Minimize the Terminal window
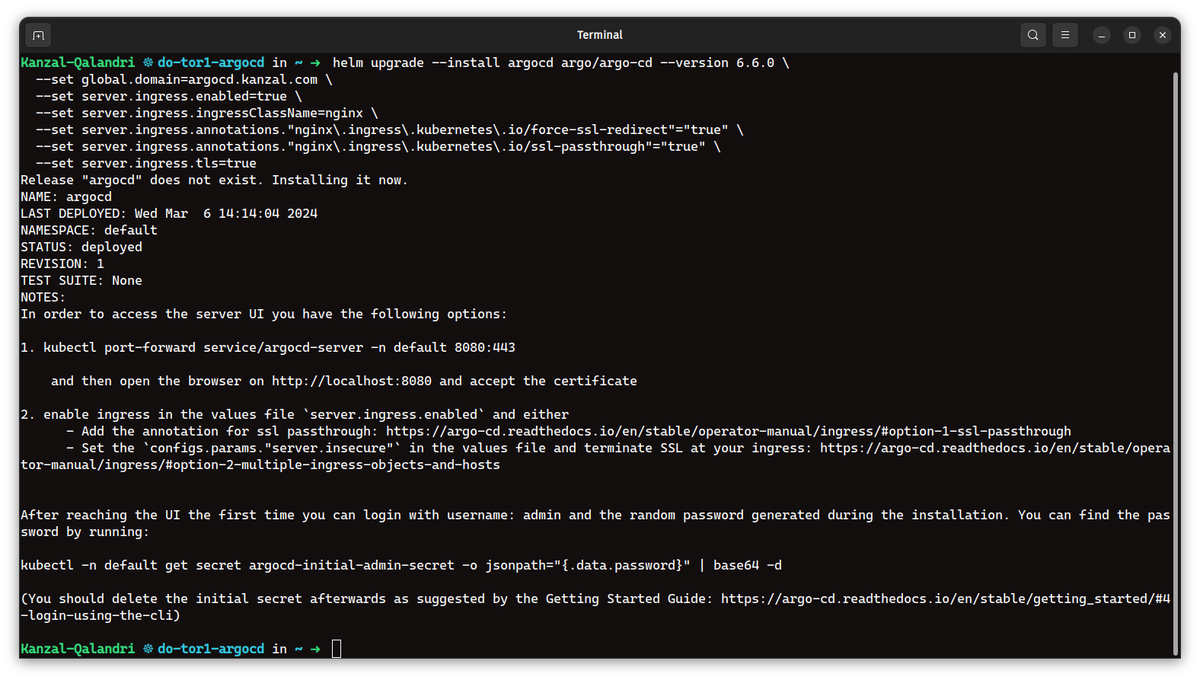The width and height of the screenshot is (1200, 680). tap(1101, 35)
